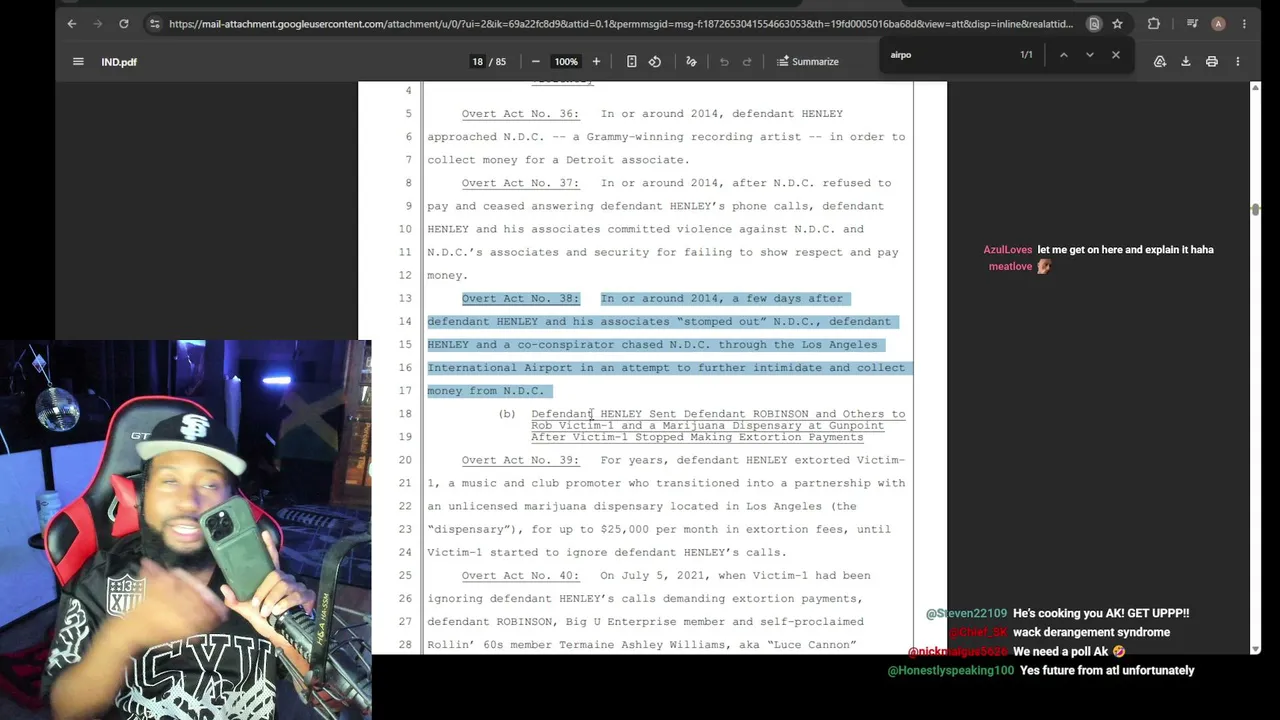Click the PDF save-with-edits icon
The width and height of the screenshot is (1280, 720).
[x=1160, y=62]
